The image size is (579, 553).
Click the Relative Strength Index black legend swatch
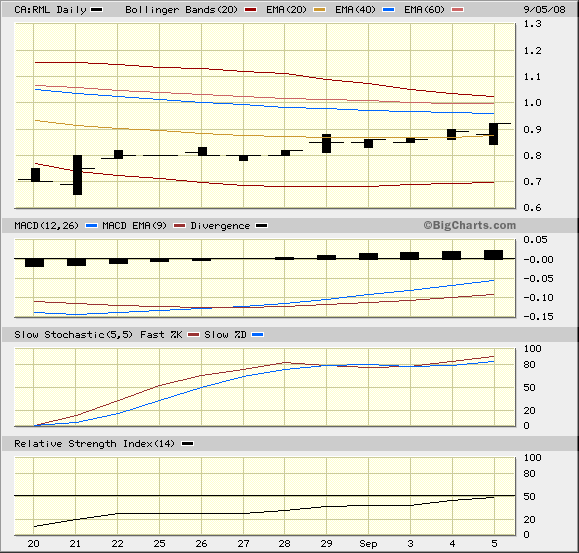[x=188, y=444]
